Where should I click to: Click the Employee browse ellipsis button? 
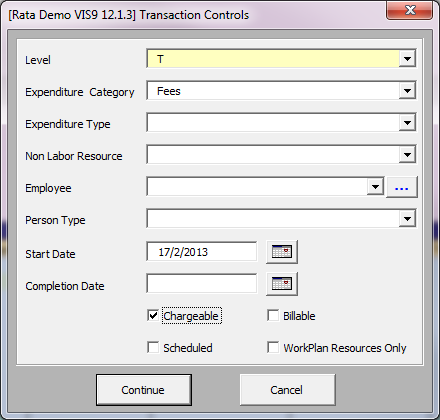401,187
